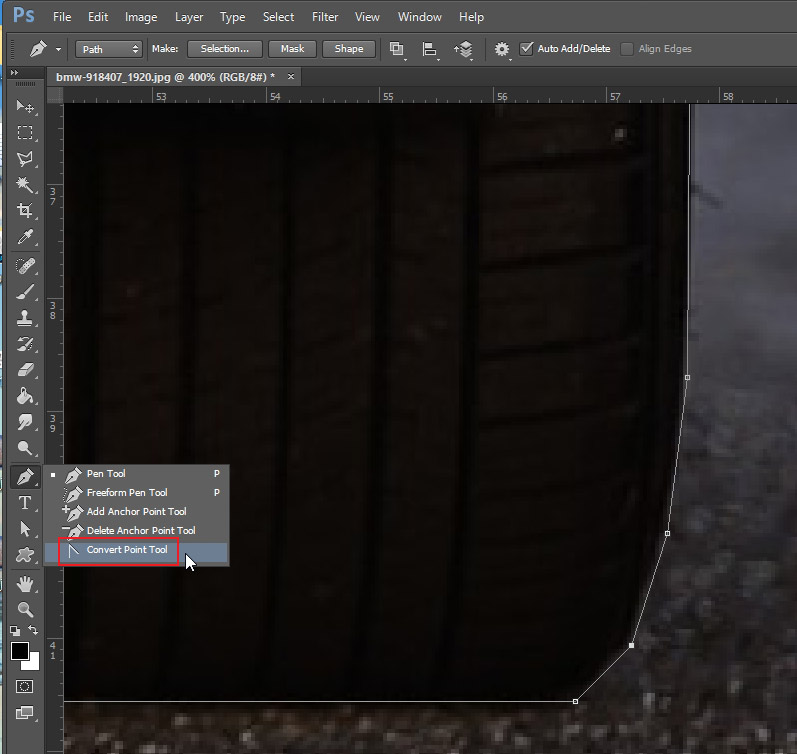
Task: Choose Delete Anchor Point Tool
Action: click(x=137, y=530)
